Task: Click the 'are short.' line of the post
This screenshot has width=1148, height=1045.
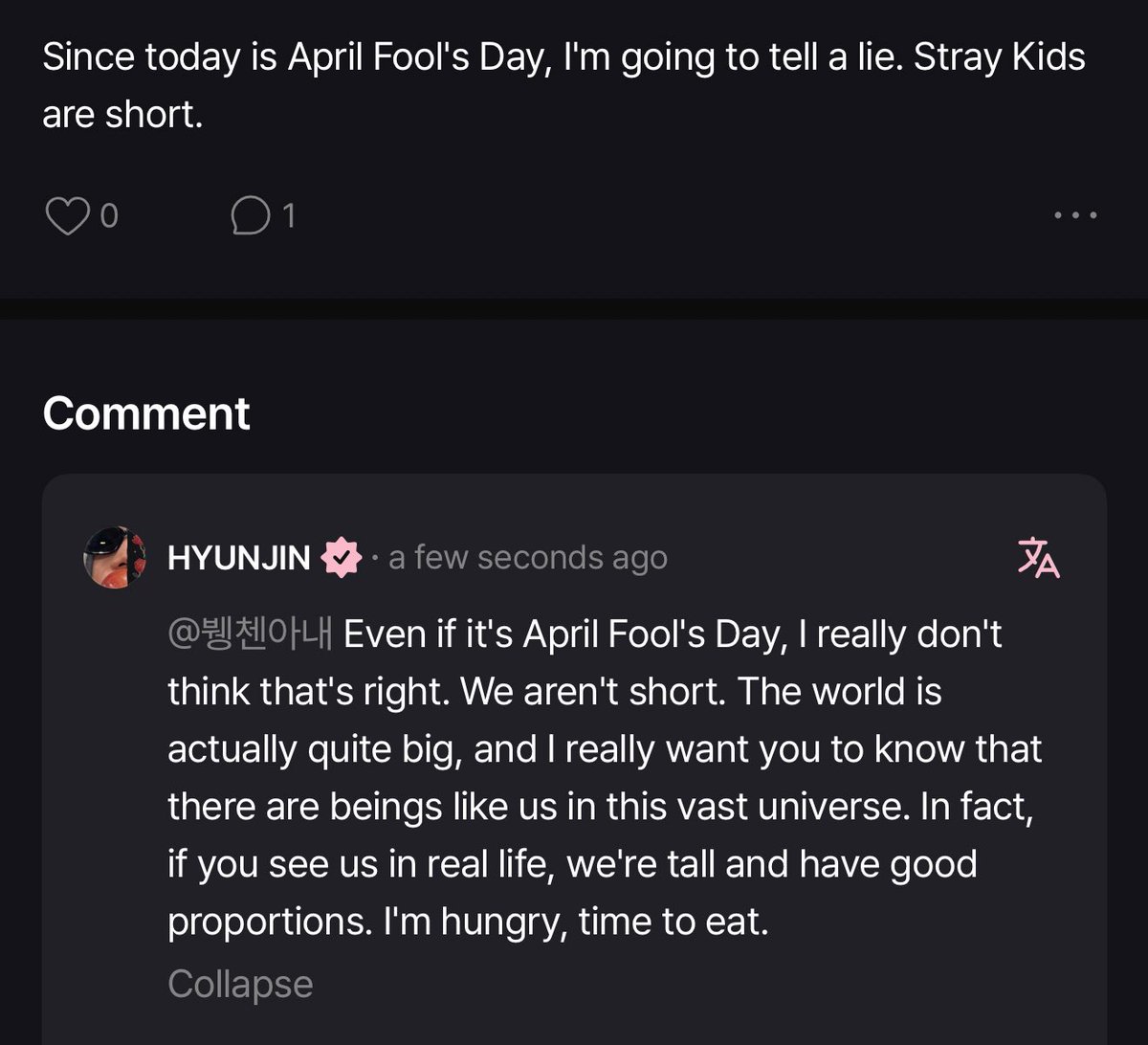Action: 122,115
